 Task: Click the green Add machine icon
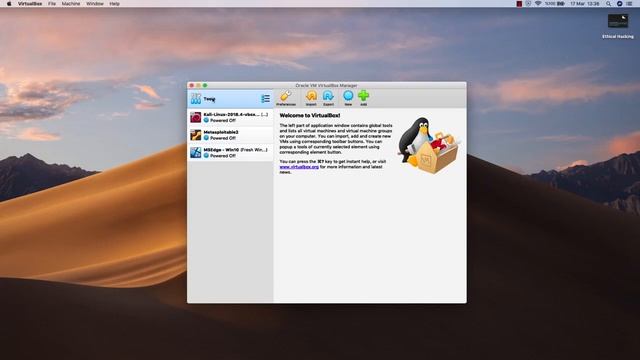tap(363, 98)
